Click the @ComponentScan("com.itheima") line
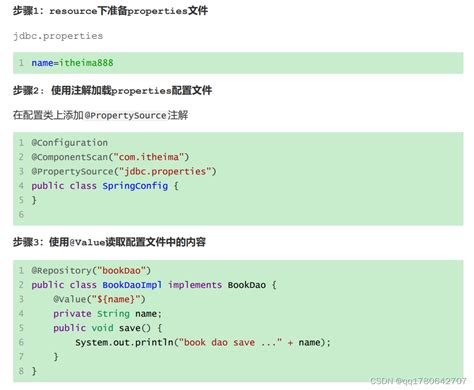Screen dimensions: 474x390 [110, 157]
